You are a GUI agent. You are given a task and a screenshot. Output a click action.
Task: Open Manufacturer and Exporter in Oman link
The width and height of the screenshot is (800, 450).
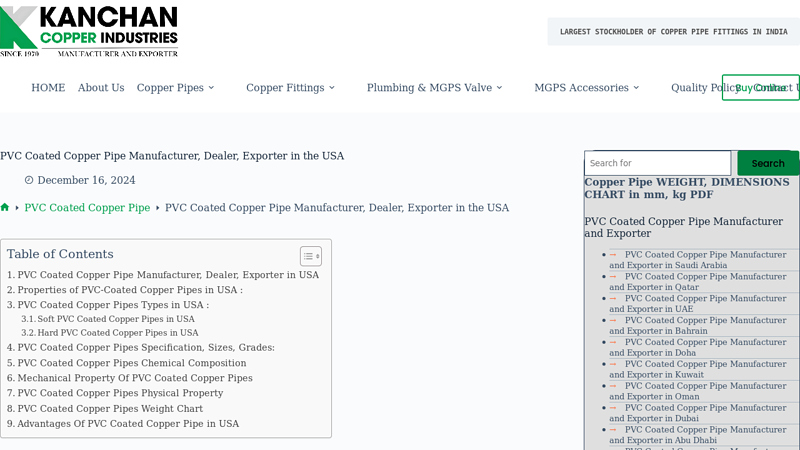point(697,391)
